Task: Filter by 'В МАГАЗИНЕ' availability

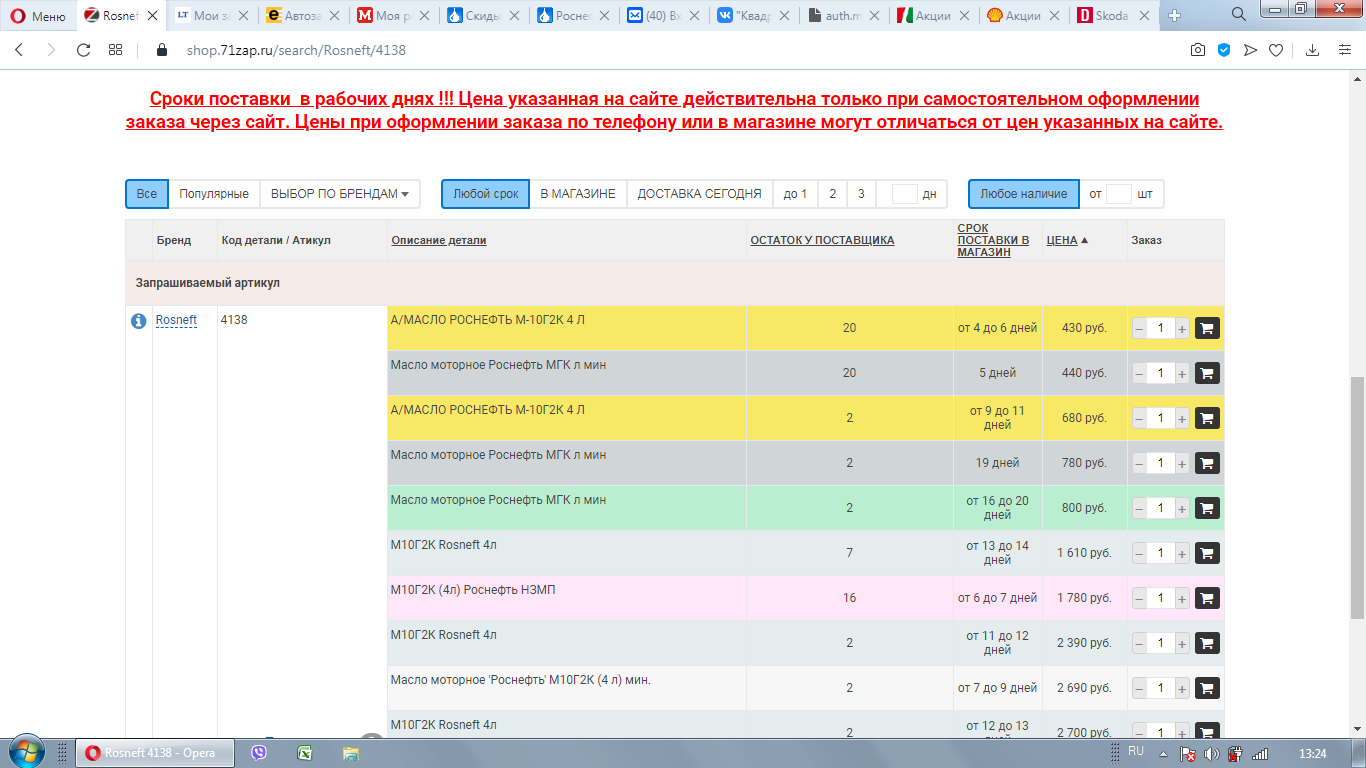Action: (578, 194)
